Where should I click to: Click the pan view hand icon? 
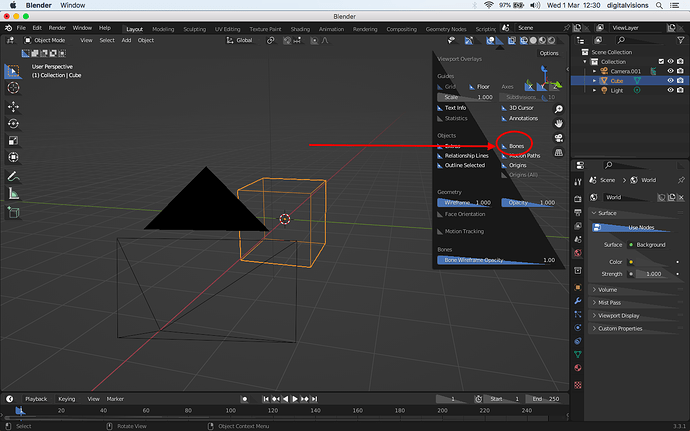558,124
